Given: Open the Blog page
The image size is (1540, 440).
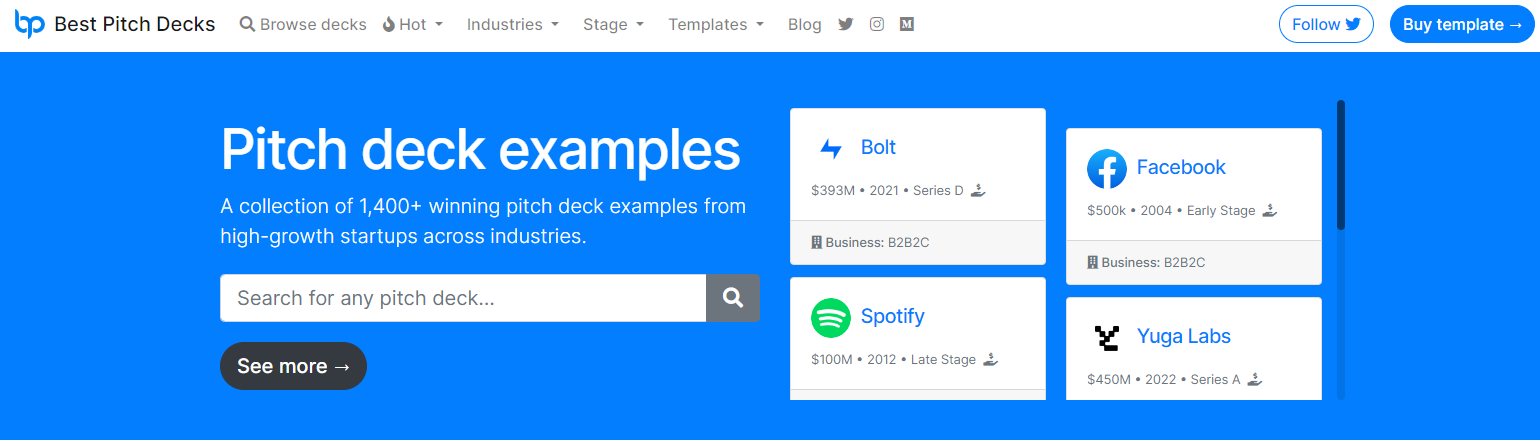Looking at the screenshot, I should click(804, 24).
